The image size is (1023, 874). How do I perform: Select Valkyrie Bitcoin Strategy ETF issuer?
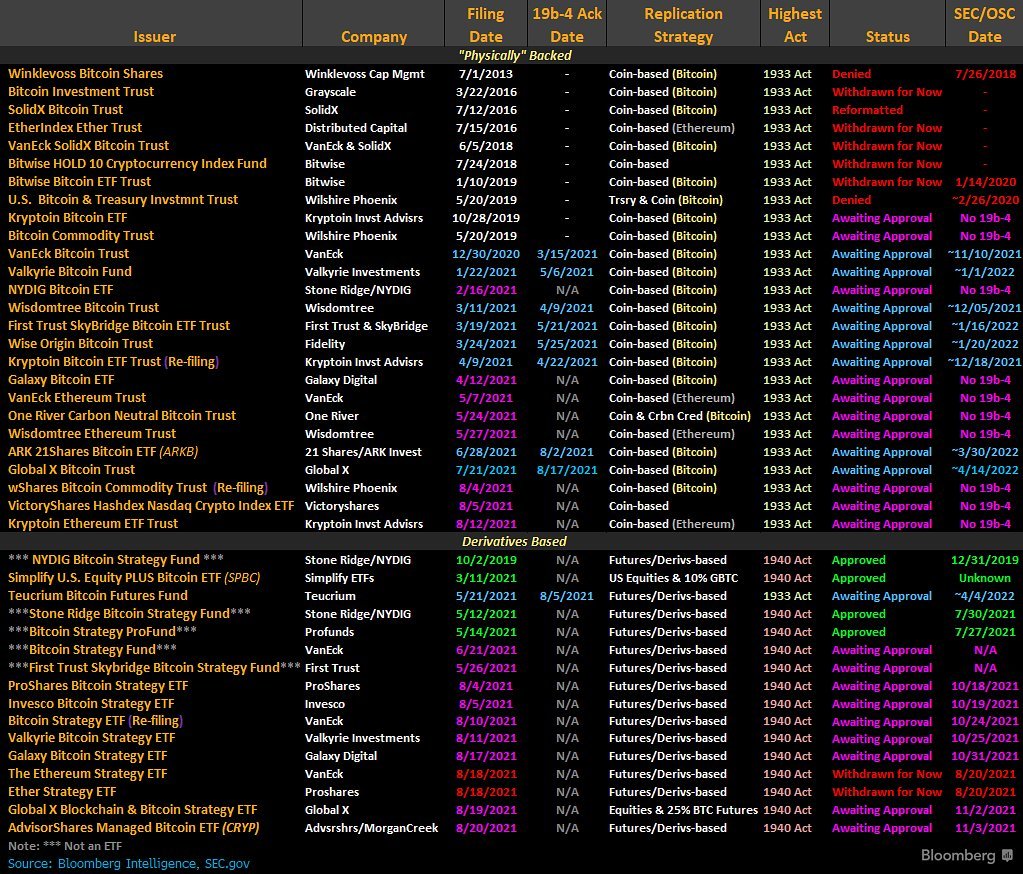coord(91,738)
